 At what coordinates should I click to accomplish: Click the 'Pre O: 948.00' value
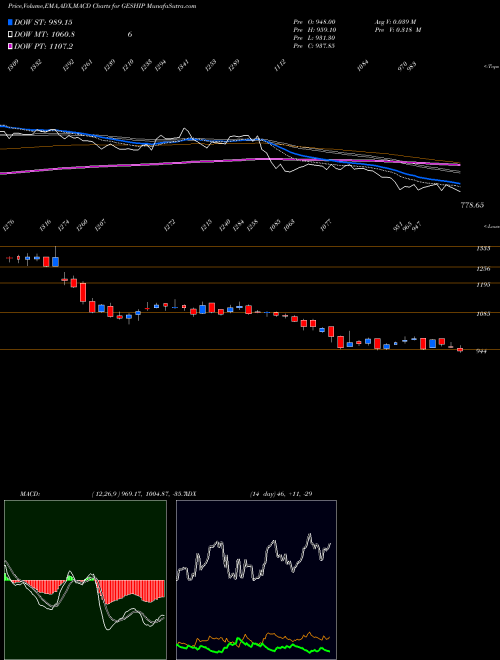[314, 22]
